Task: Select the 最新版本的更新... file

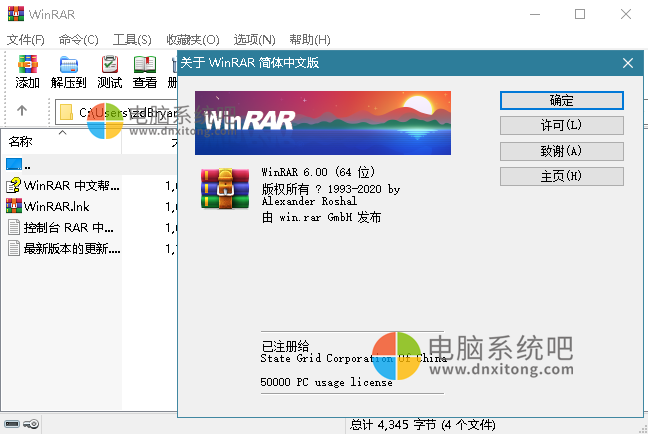Action: [64, 248]
